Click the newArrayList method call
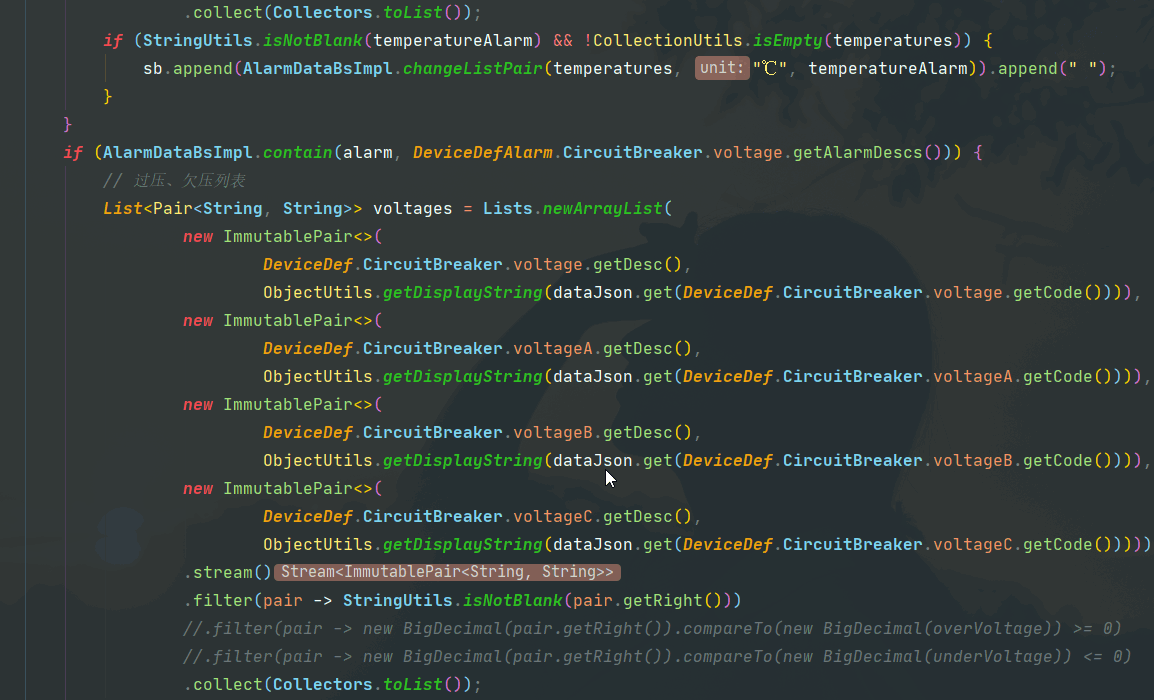 603,208
